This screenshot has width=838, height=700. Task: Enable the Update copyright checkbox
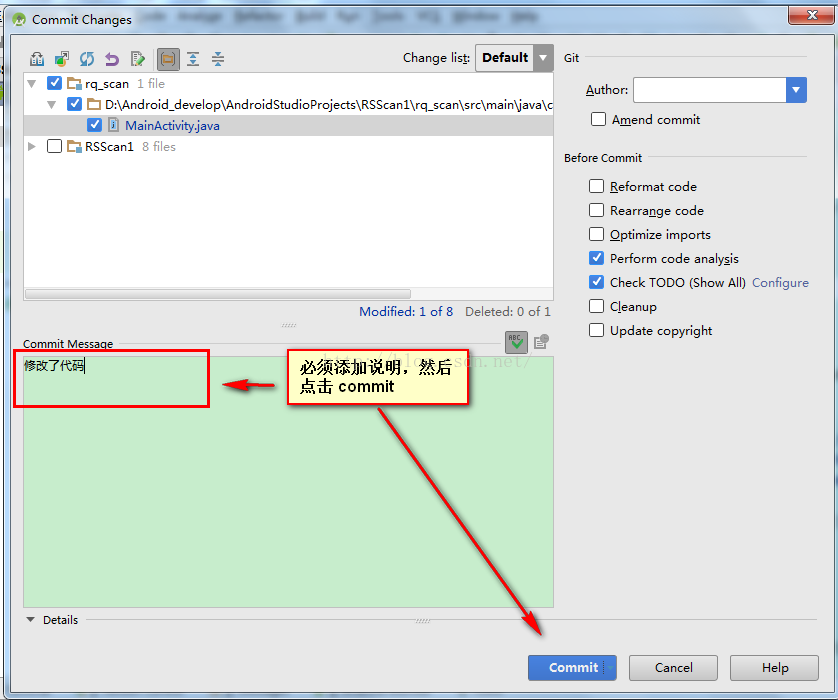point(596,330)
